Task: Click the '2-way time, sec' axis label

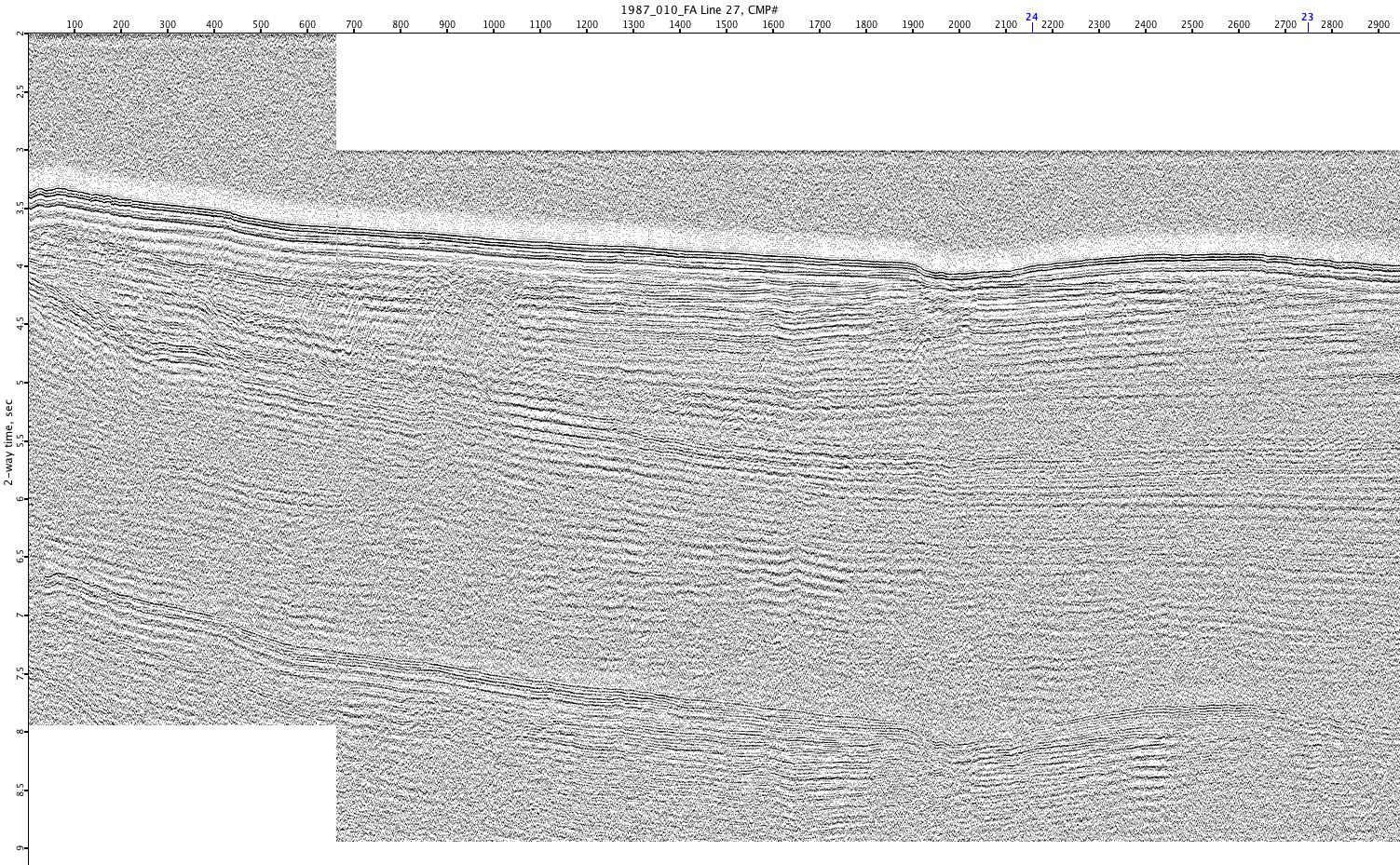Action: coord(8,441)
